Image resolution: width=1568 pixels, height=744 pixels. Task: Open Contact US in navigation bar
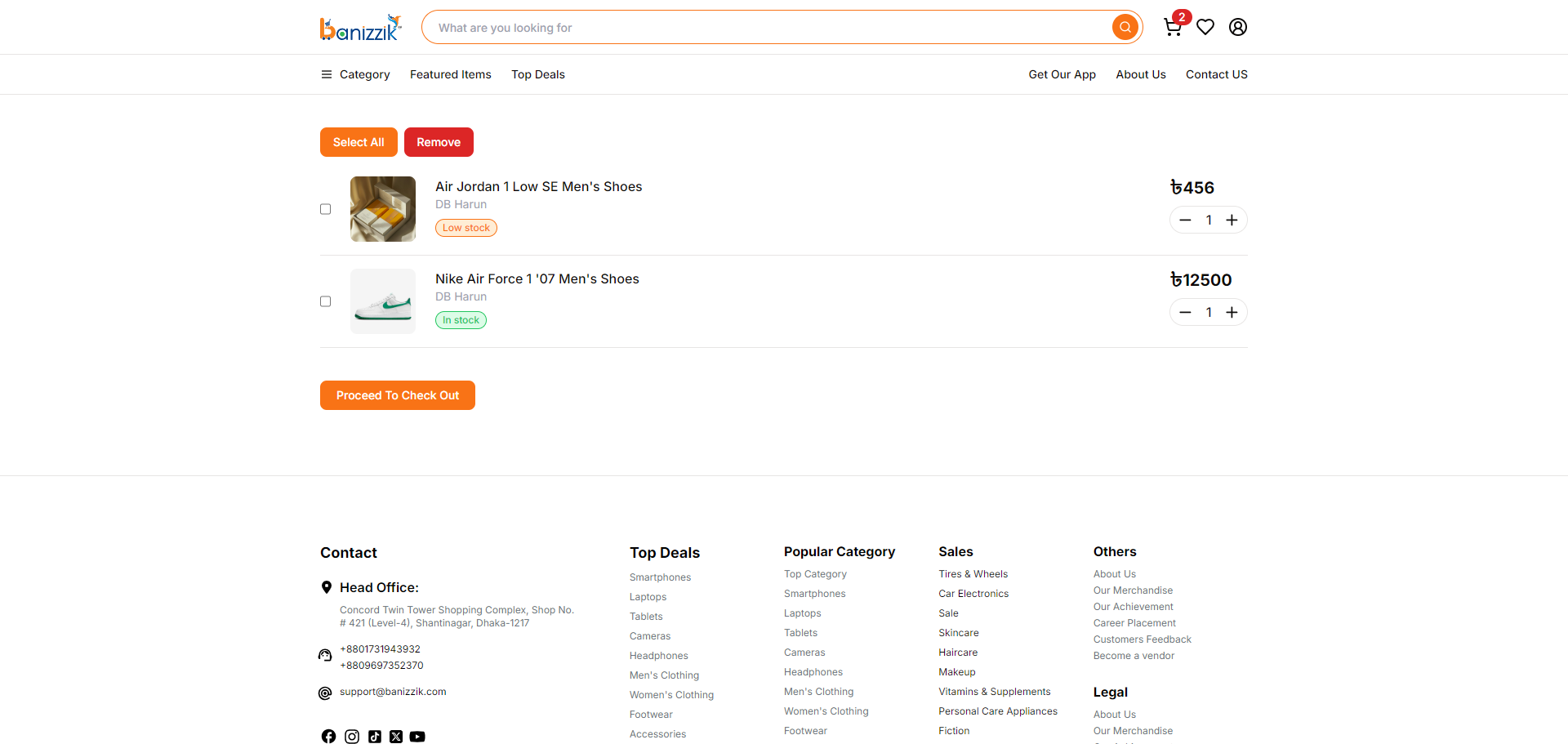(1217, 74)
